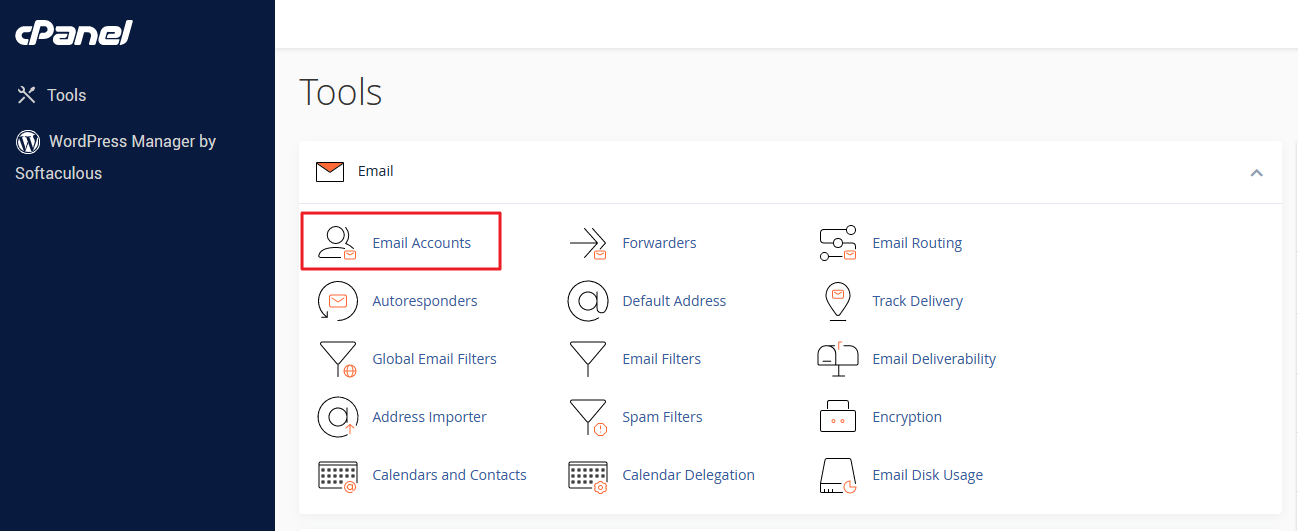
Task: Click the Email section header text
Action: click(x=376, y=171)
